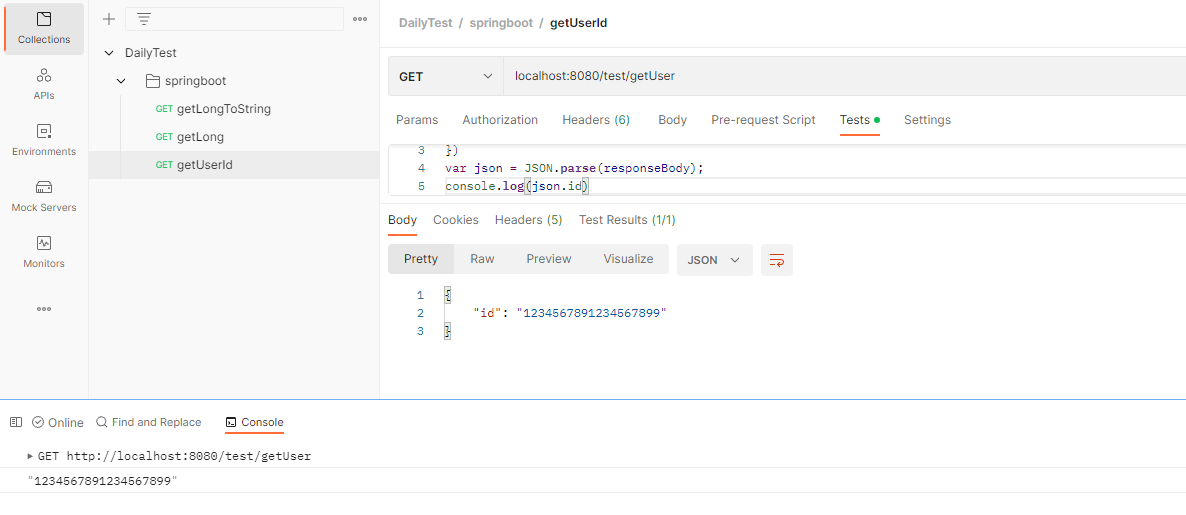Open the Environments sidebar section

click(x=44, y=140)
